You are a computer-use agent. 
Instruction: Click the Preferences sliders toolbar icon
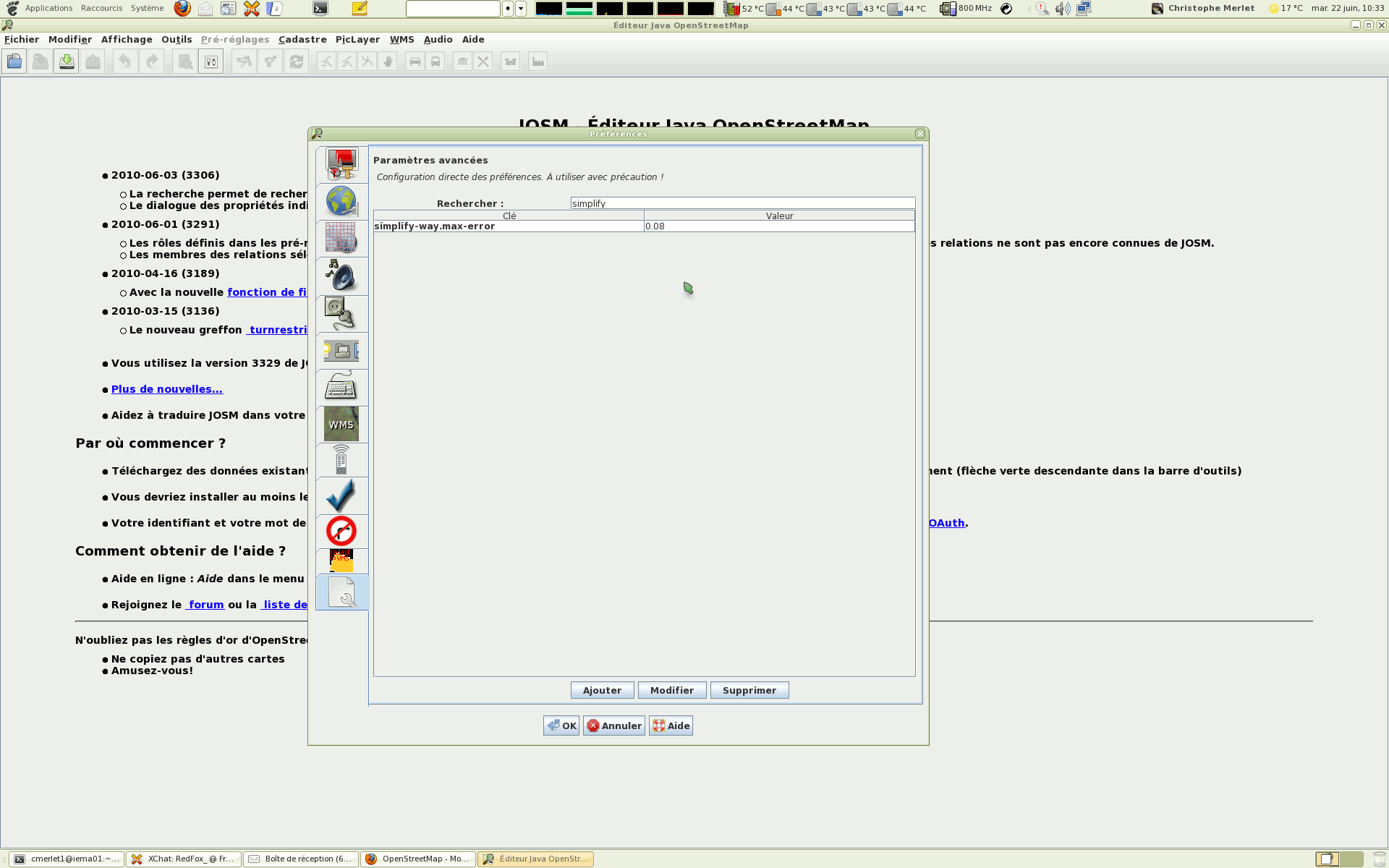tap(211, 61)
